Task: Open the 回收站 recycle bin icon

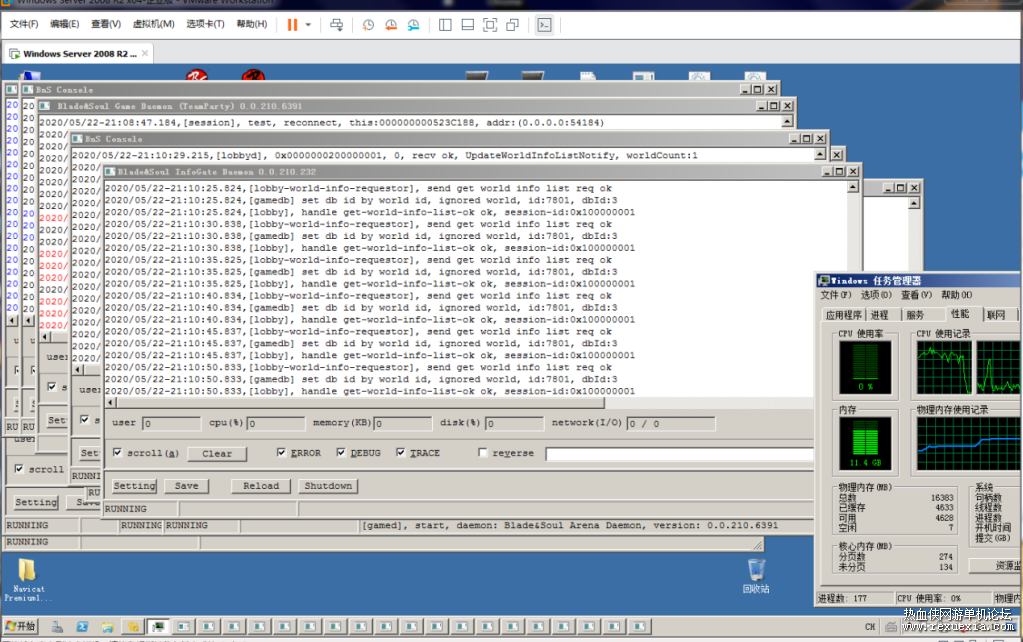Action: click(x=756, y=575)
